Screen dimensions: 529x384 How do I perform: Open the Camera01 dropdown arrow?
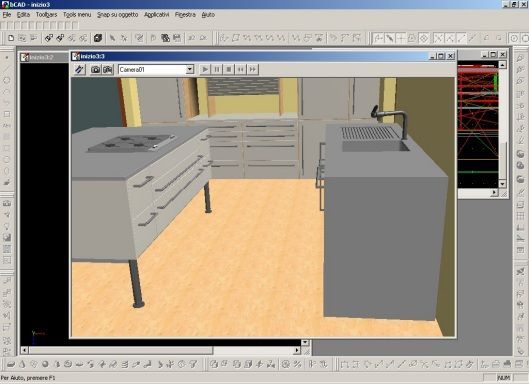tap(190, 69)
